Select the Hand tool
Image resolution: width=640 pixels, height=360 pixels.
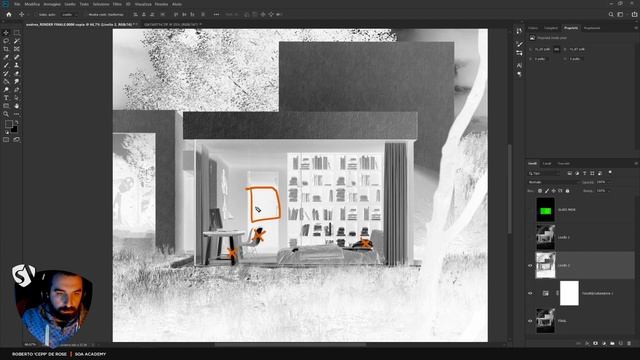(x=17, y=106)
